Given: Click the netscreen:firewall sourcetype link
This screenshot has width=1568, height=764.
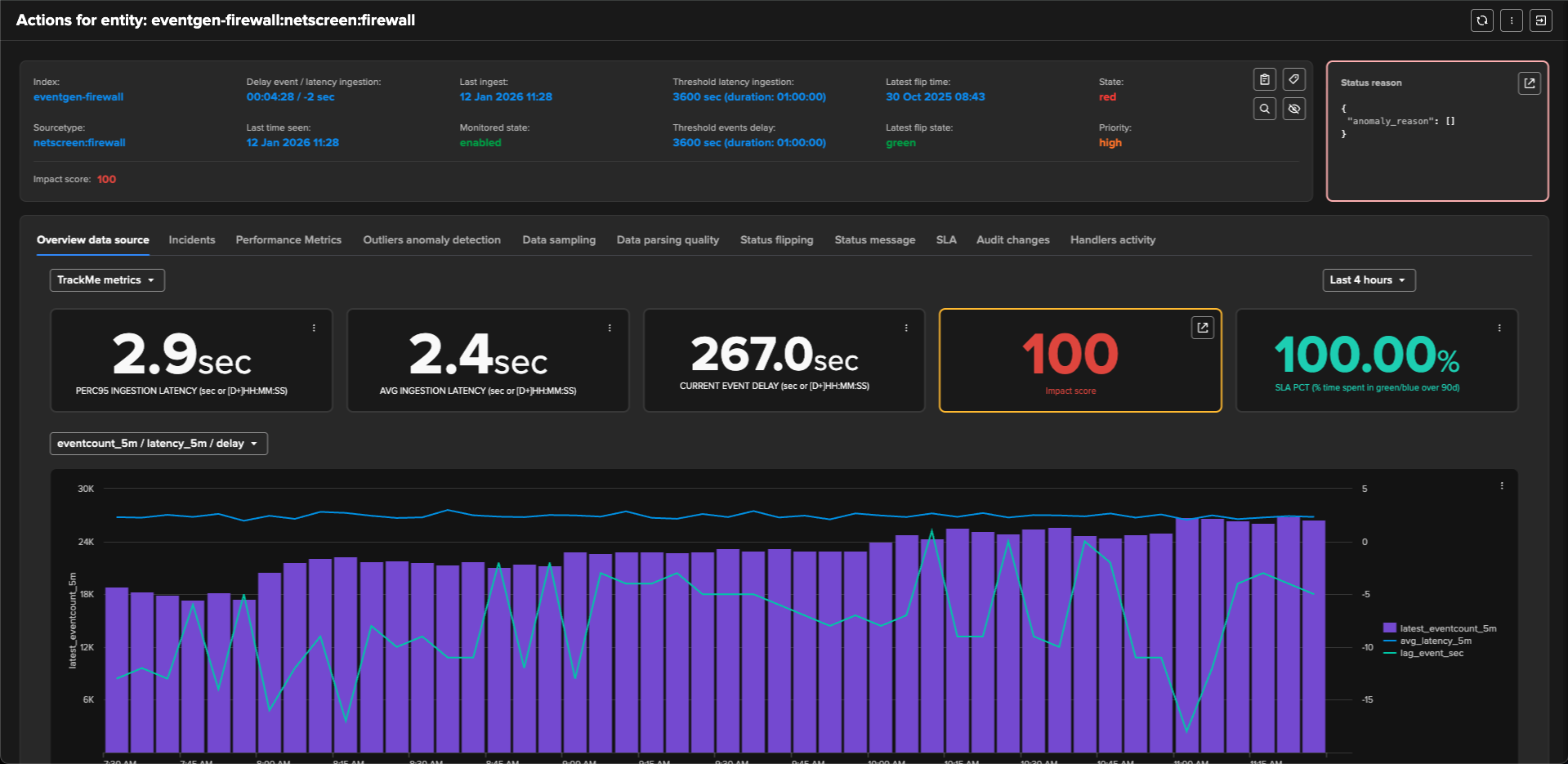Looking at the screenshot, I should [x=79, y=143].
